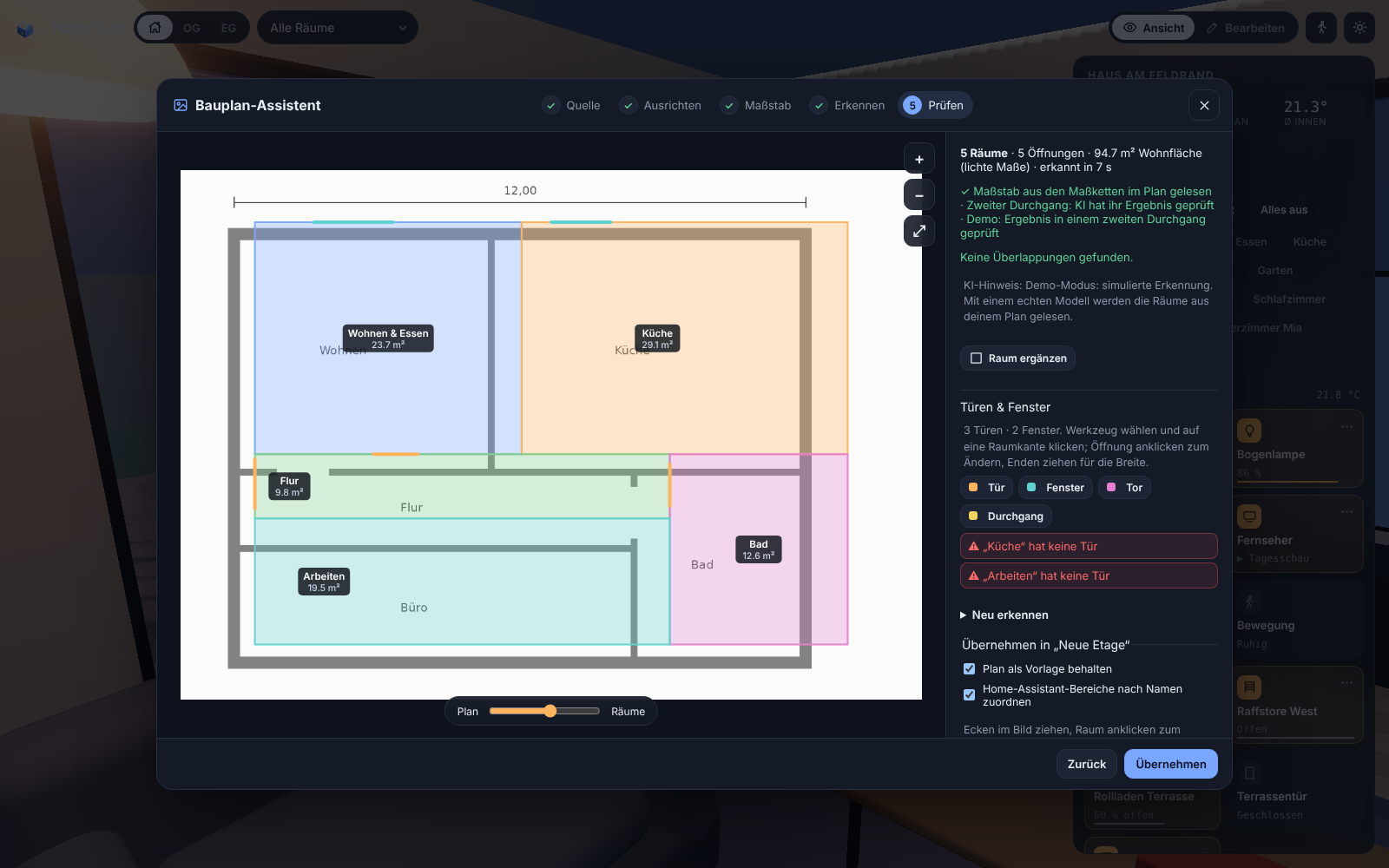1389x868 pixels.
Task: Click the 'Raum ergänzen' button
Action: (1017, 358)
